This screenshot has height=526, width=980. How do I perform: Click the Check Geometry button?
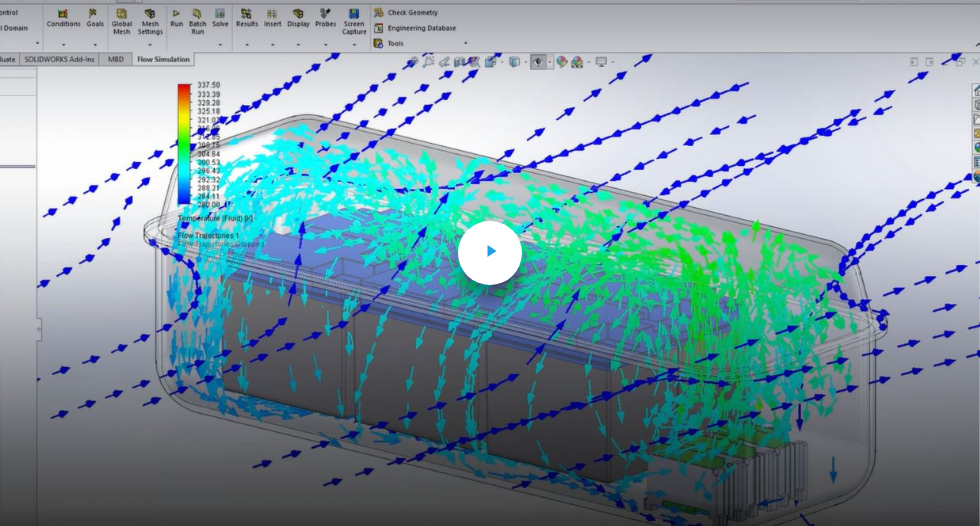[x=412, y=13]
